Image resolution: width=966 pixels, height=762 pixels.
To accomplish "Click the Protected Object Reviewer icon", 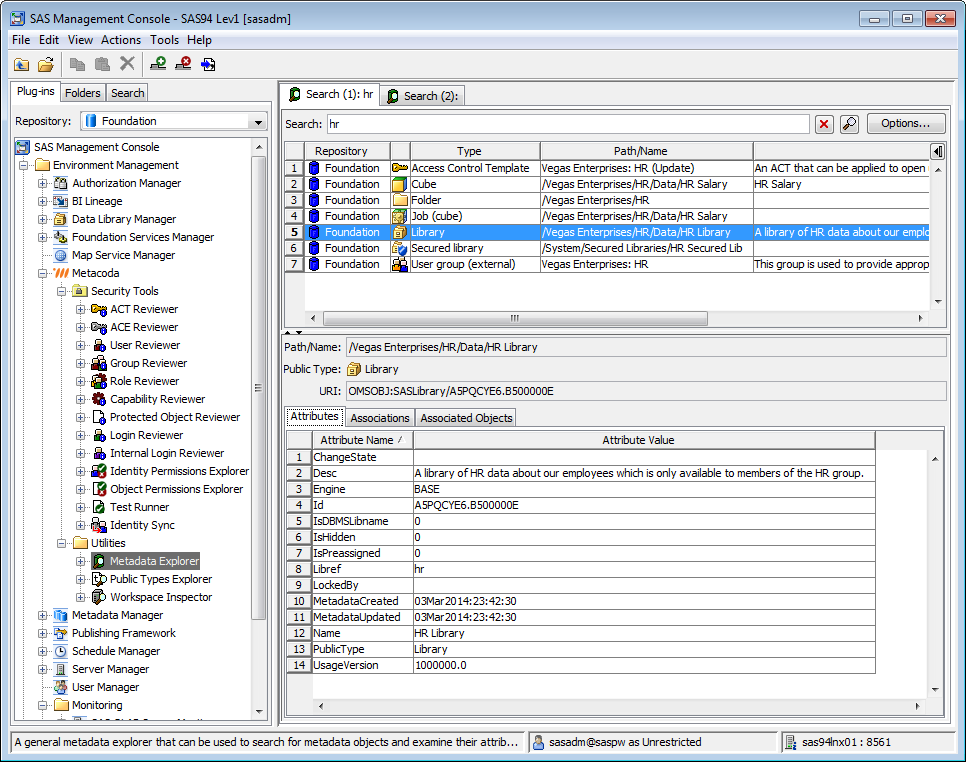I will point(99,417).
